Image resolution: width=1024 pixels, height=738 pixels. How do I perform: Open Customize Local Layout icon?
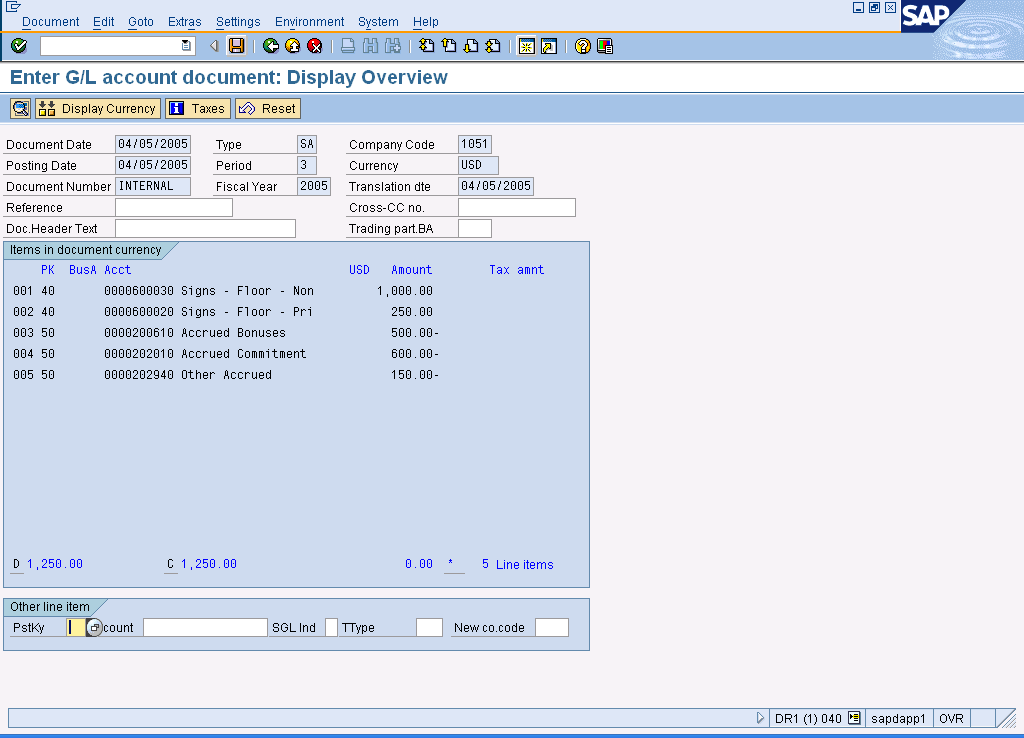(x=605, y=46)
